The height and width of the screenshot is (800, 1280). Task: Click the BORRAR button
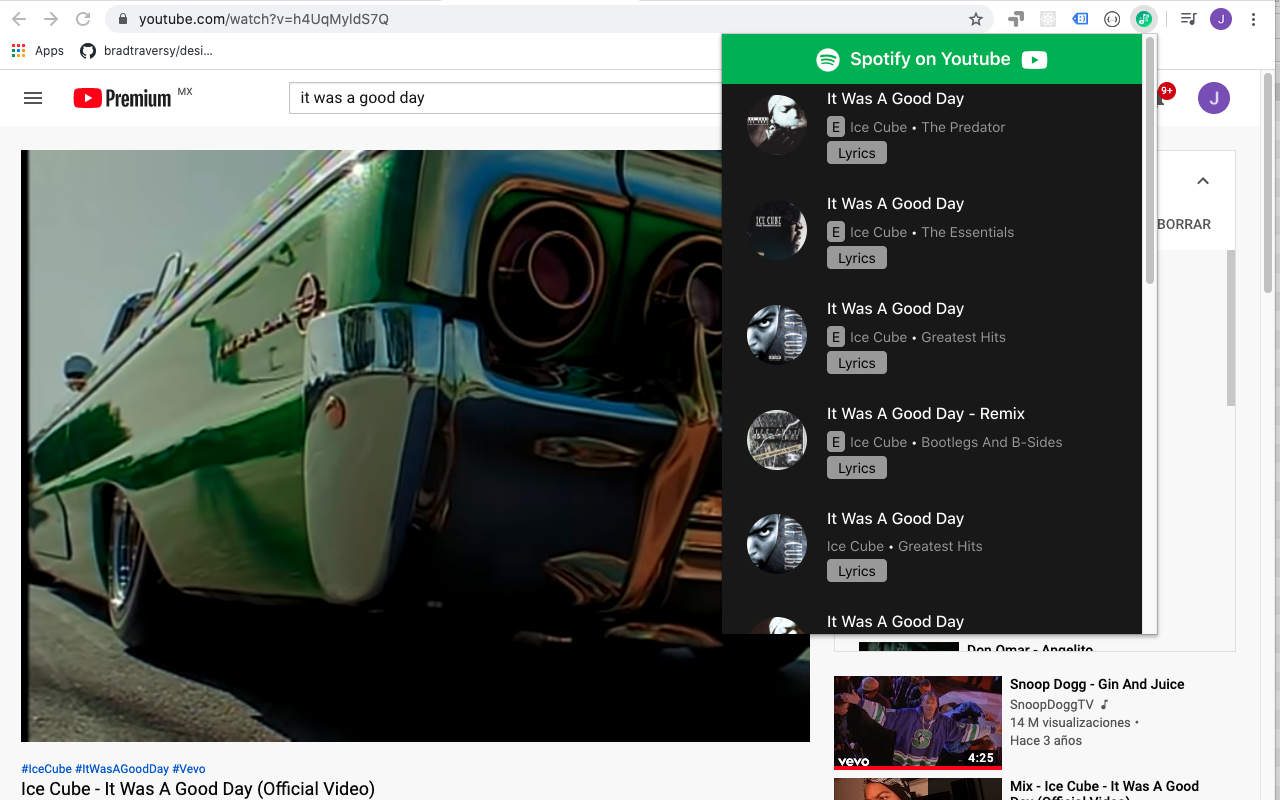click(1184, 224)
